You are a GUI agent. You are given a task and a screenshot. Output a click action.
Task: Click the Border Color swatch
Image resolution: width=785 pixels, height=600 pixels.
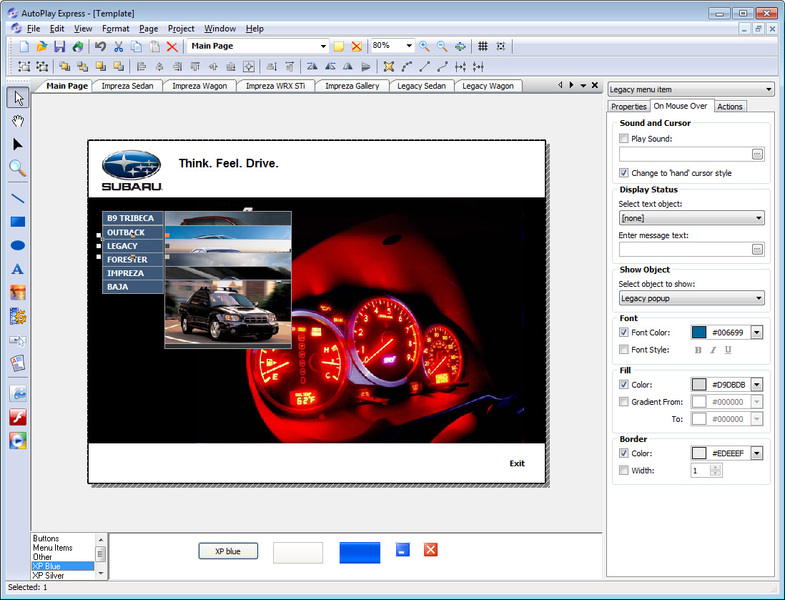pyautogui.click(x=698, y=453)
